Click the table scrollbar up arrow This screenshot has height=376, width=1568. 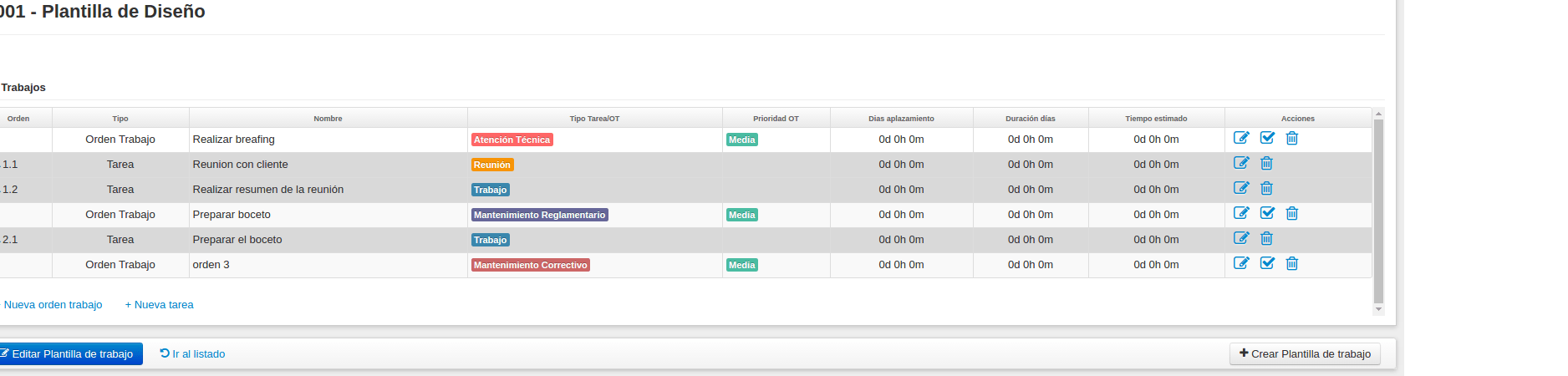pos(1378,113)
